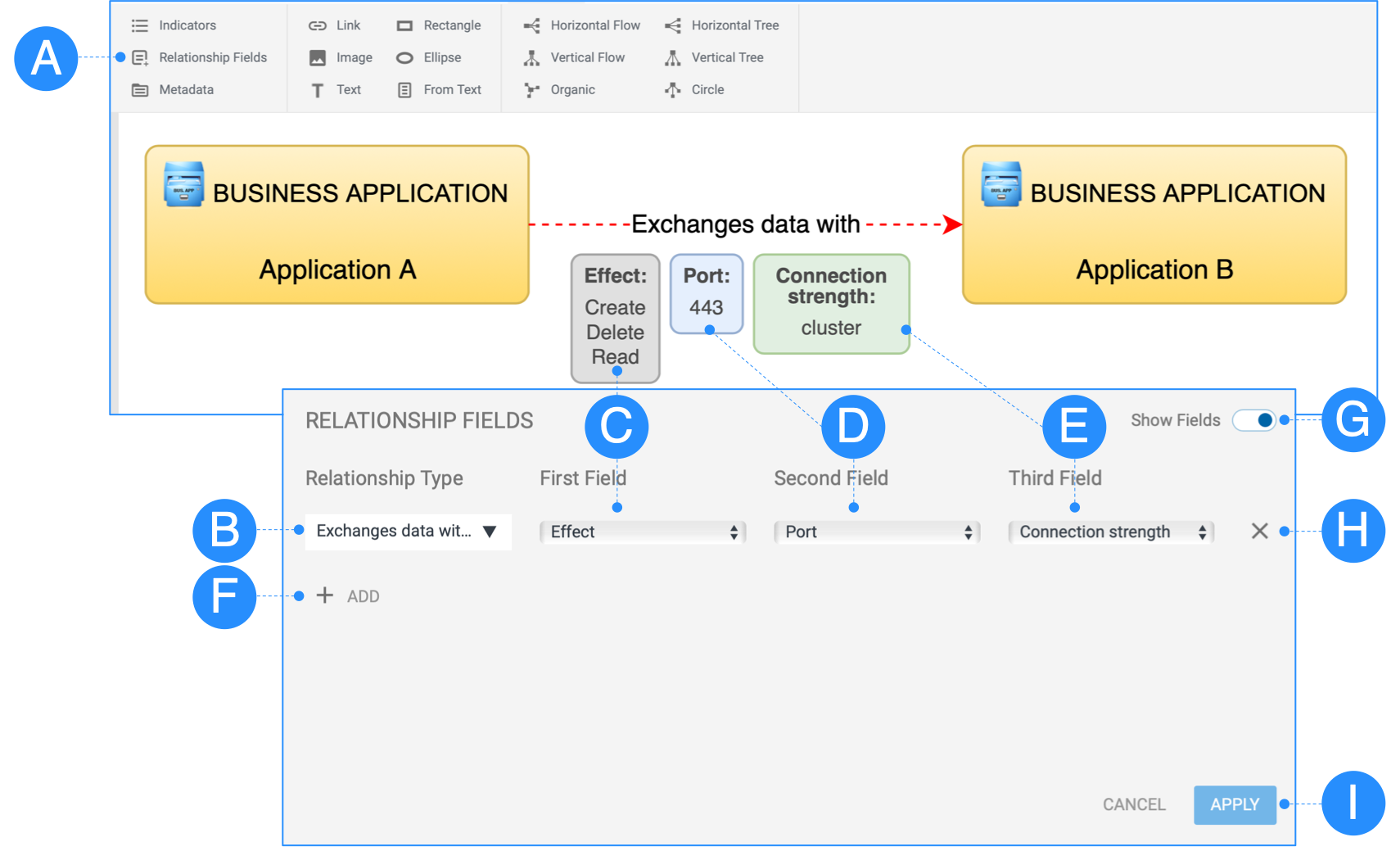The image size is (1400, 860).
Task: Open the Relationship Type dropdown
Action: pyautogui.click(x=409, y=532)
